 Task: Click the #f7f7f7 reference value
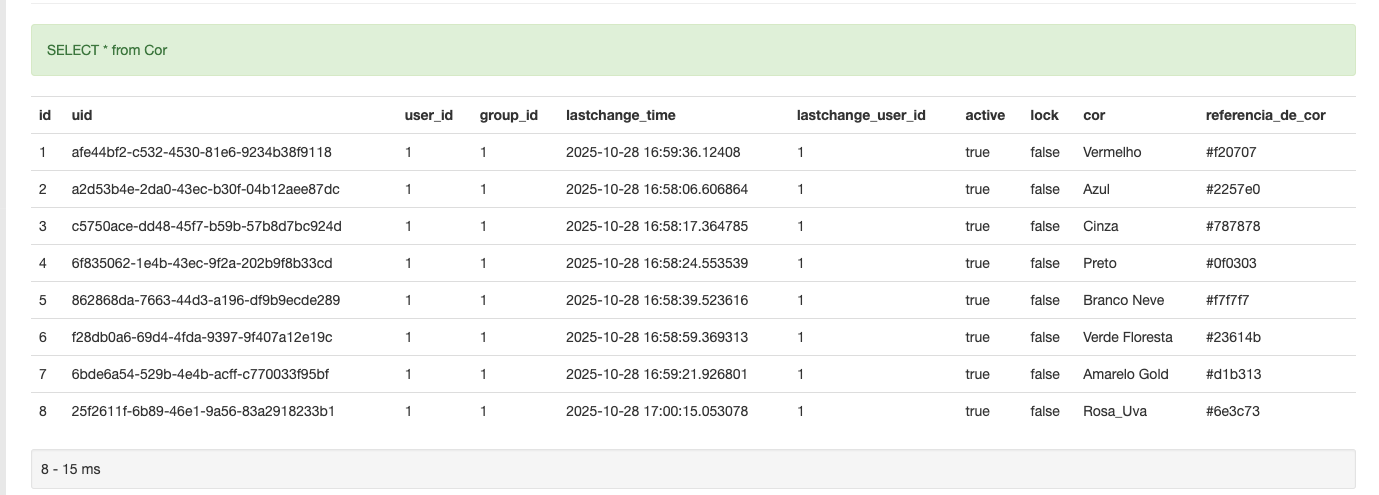(x=1227, y=300)
